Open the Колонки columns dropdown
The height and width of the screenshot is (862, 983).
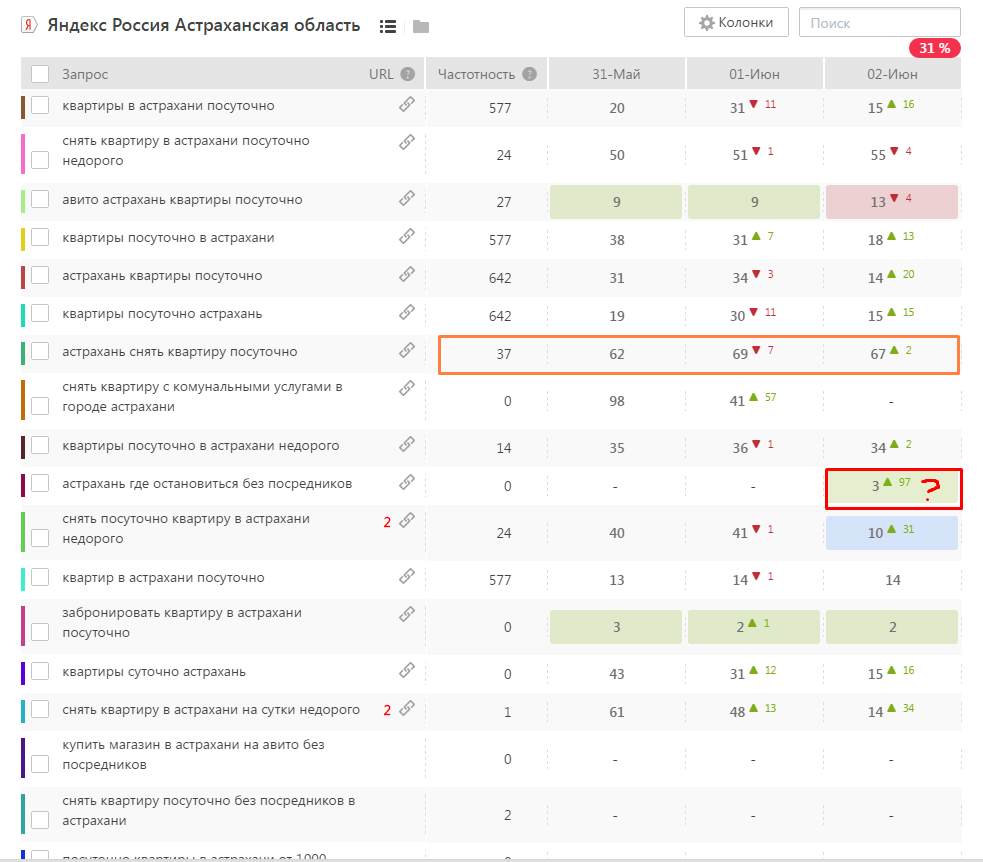(x=736, y=23)
